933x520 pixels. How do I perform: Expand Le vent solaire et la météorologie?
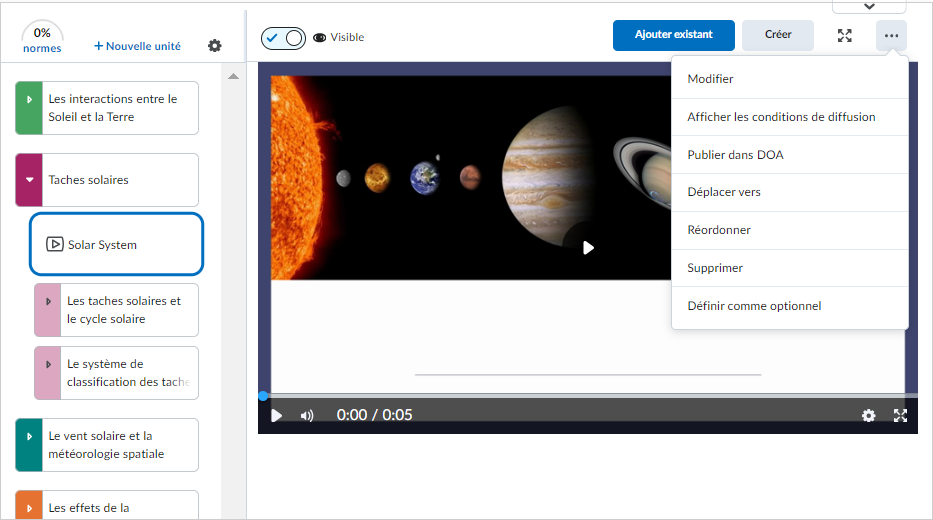tap(29, 436)
